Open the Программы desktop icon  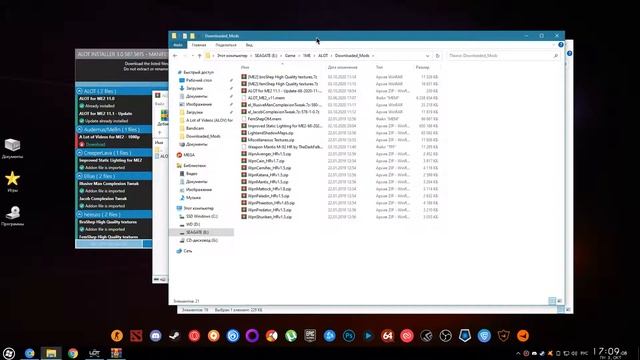12,216
